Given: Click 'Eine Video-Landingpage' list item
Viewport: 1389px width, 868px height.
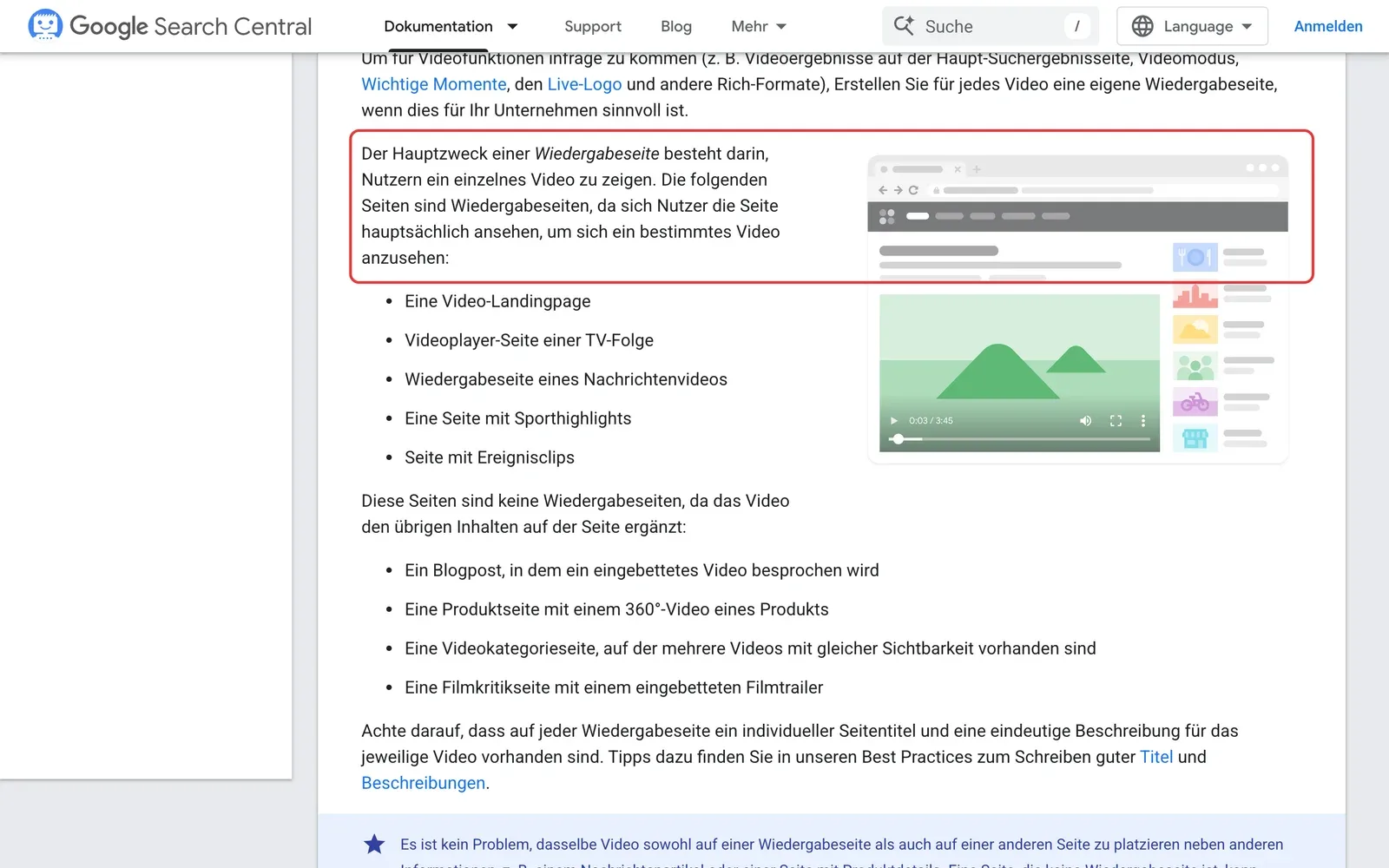Looking at the screenshot, I should tap(497, 301).
